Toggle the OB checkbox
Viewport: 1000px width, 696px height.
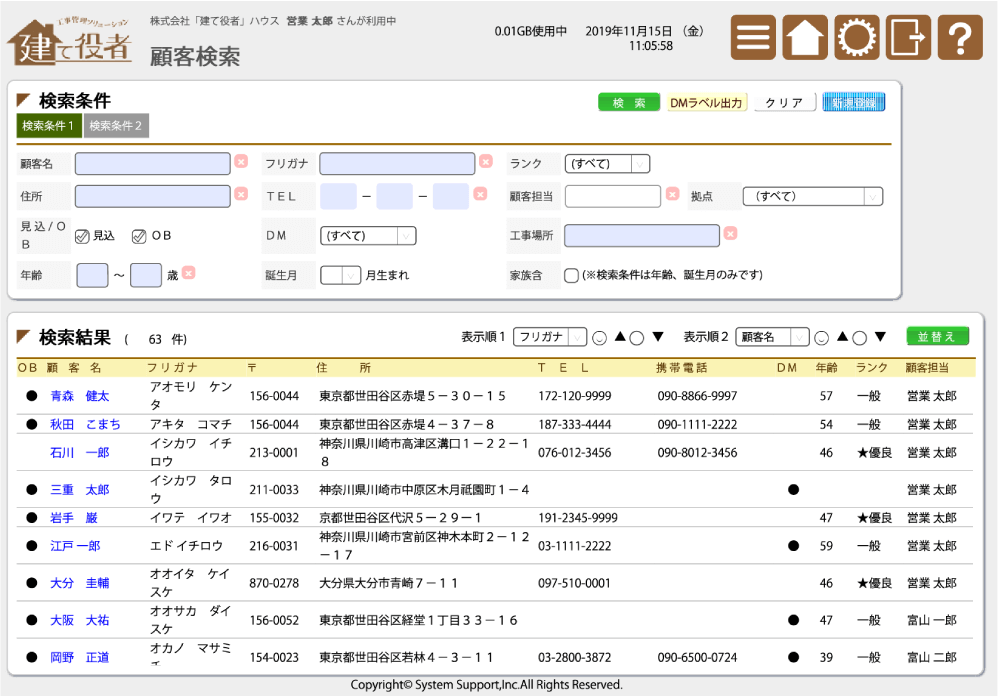[139, 237]
